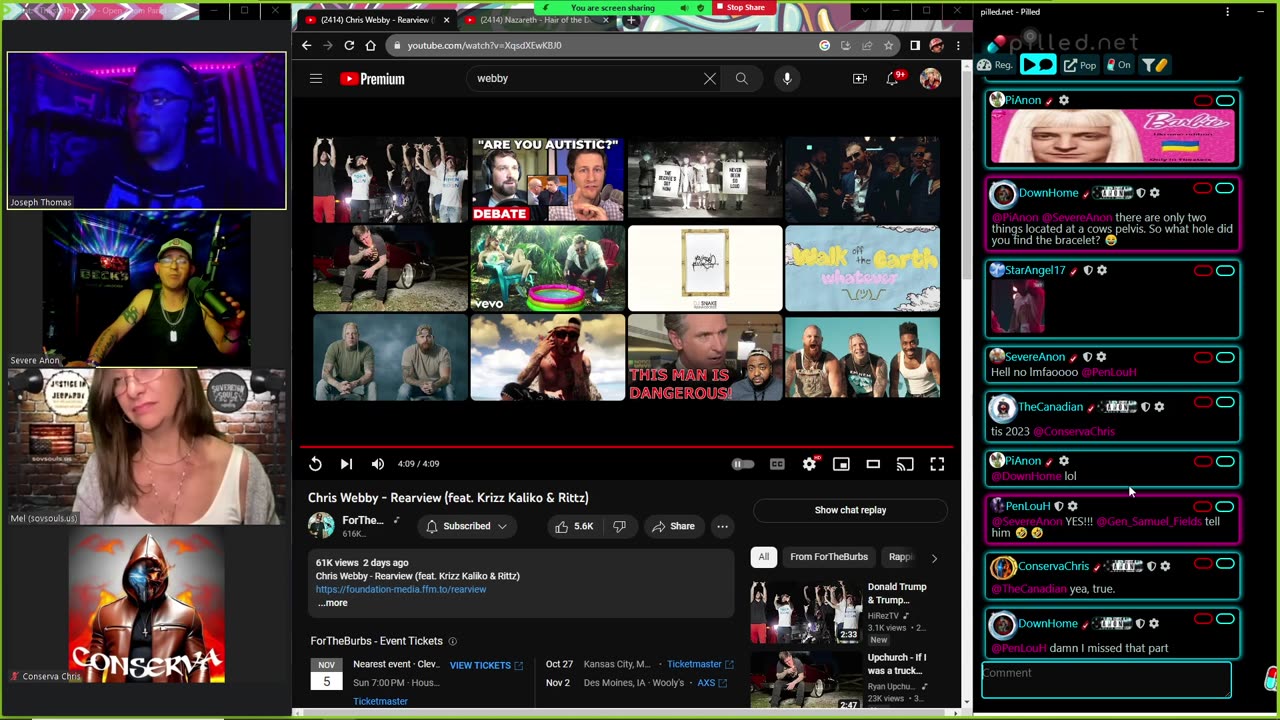This screenshot has height=720, width=1280.
Task: Reload the YouTube page
Action: click(x=349, y=45)
